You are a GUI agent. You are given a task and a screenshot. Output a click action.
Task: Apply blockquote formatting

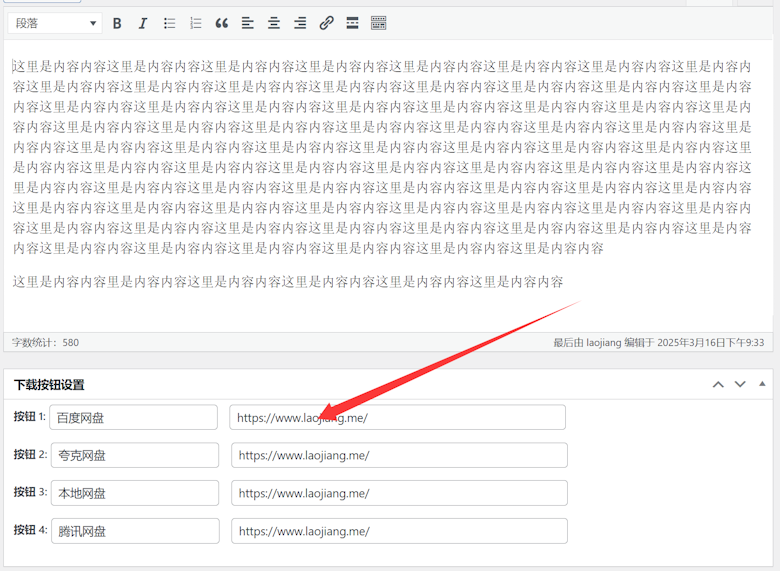tap(222, 23)
